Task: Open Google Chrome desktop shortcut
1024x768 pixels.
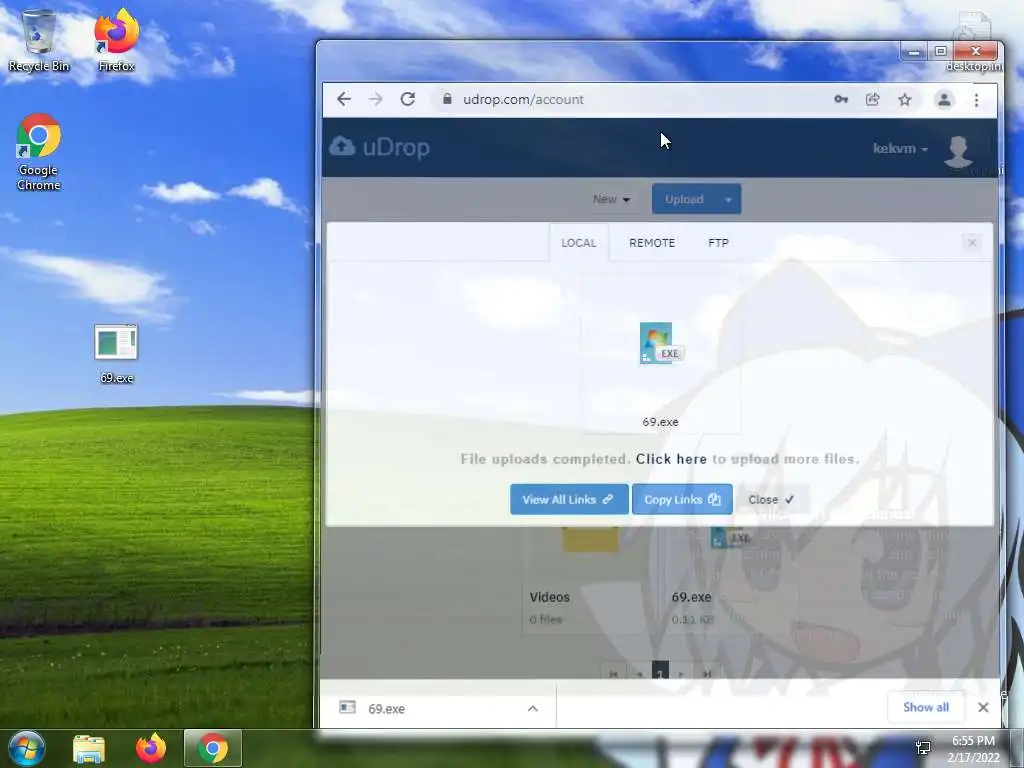Action: 39,153
